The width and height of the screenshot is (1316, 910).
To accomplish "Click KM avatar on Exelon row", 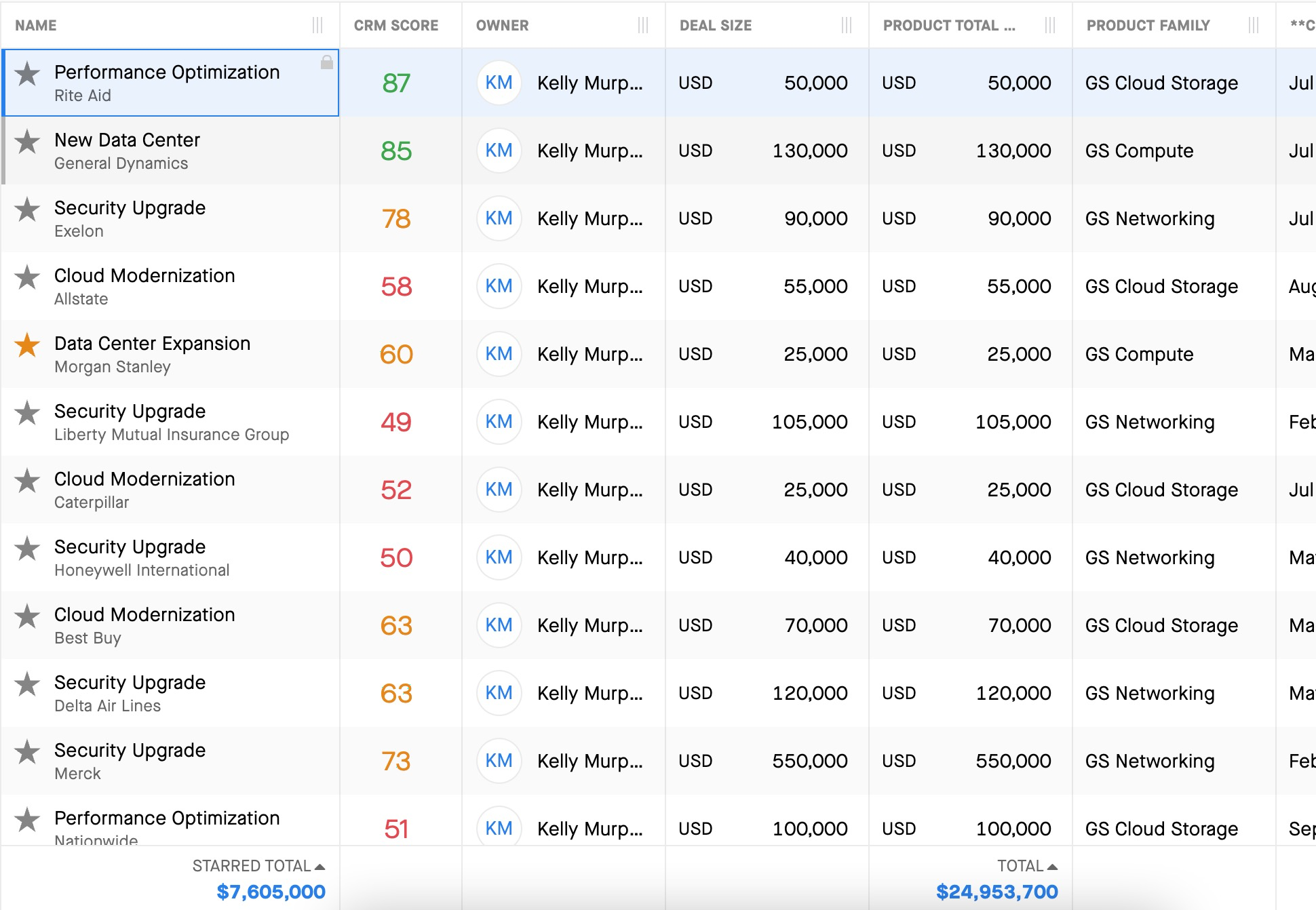I will [499, 218].
